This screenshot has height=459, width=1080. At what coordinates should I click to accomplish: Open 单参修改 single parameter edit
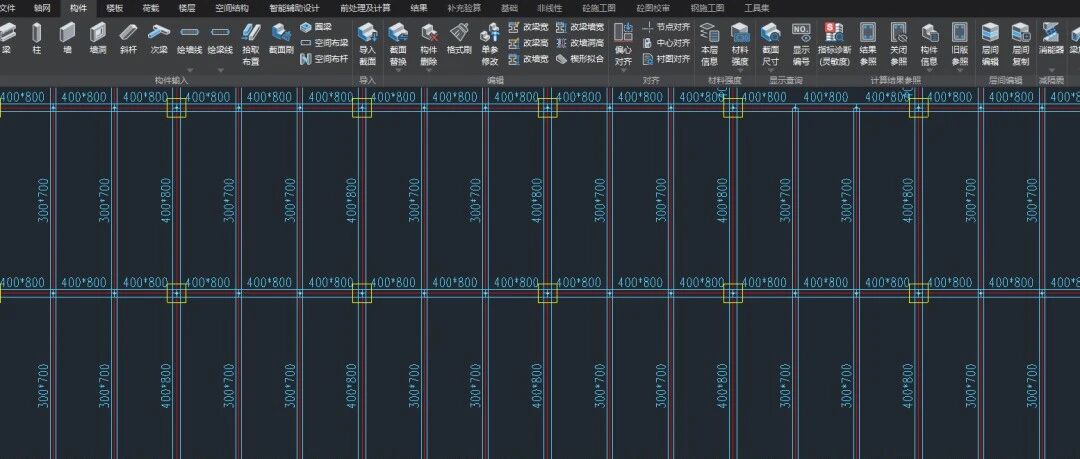point(490,44)
